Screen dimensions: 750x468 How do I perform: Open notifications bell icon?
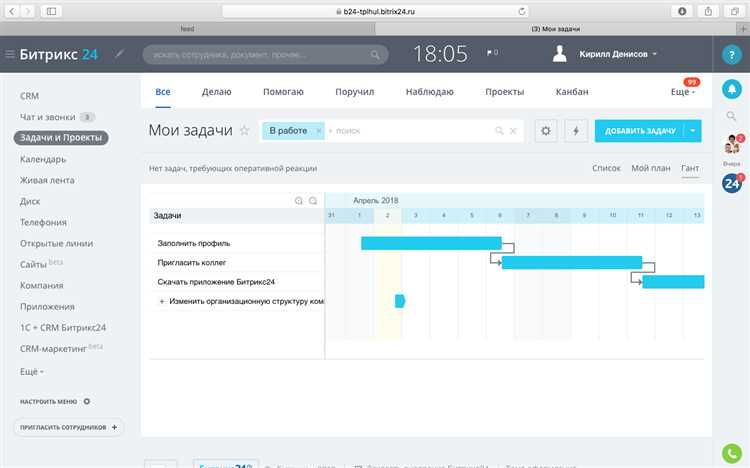731,89
